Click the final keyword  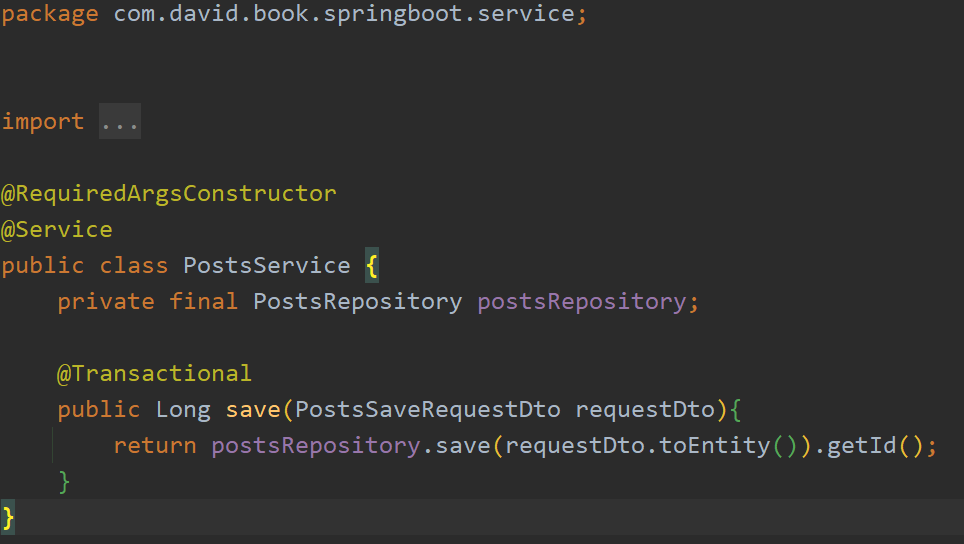[x=203, y=301]
